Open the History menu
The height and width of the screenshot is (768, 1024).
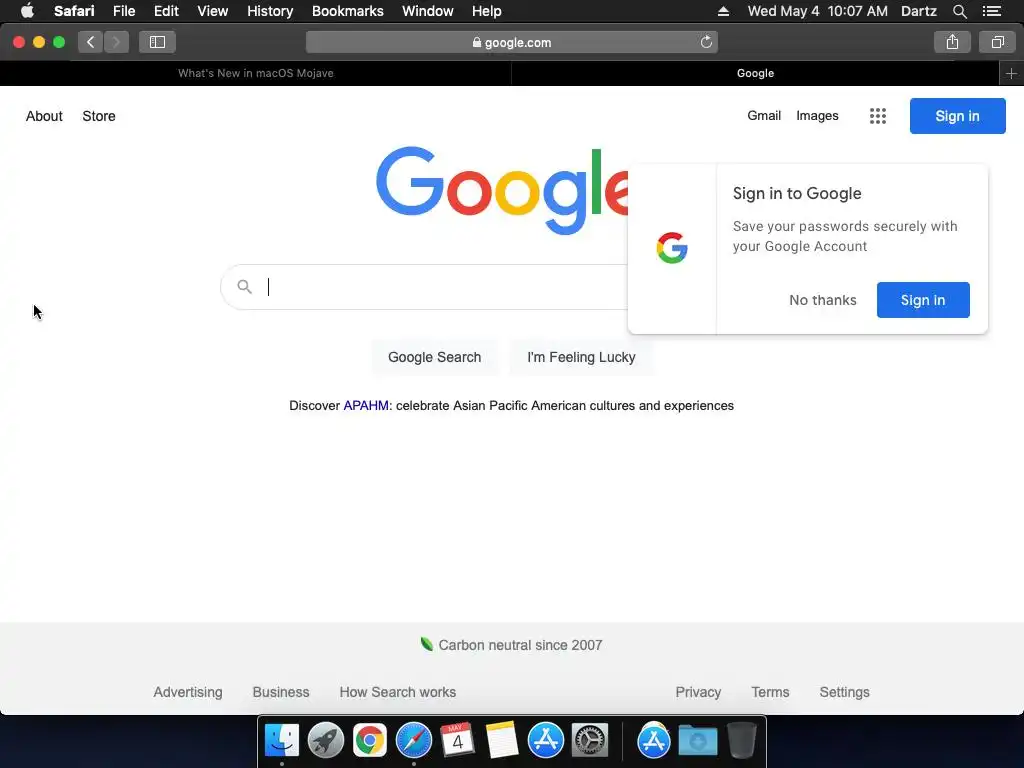click(x=270, y=11)
